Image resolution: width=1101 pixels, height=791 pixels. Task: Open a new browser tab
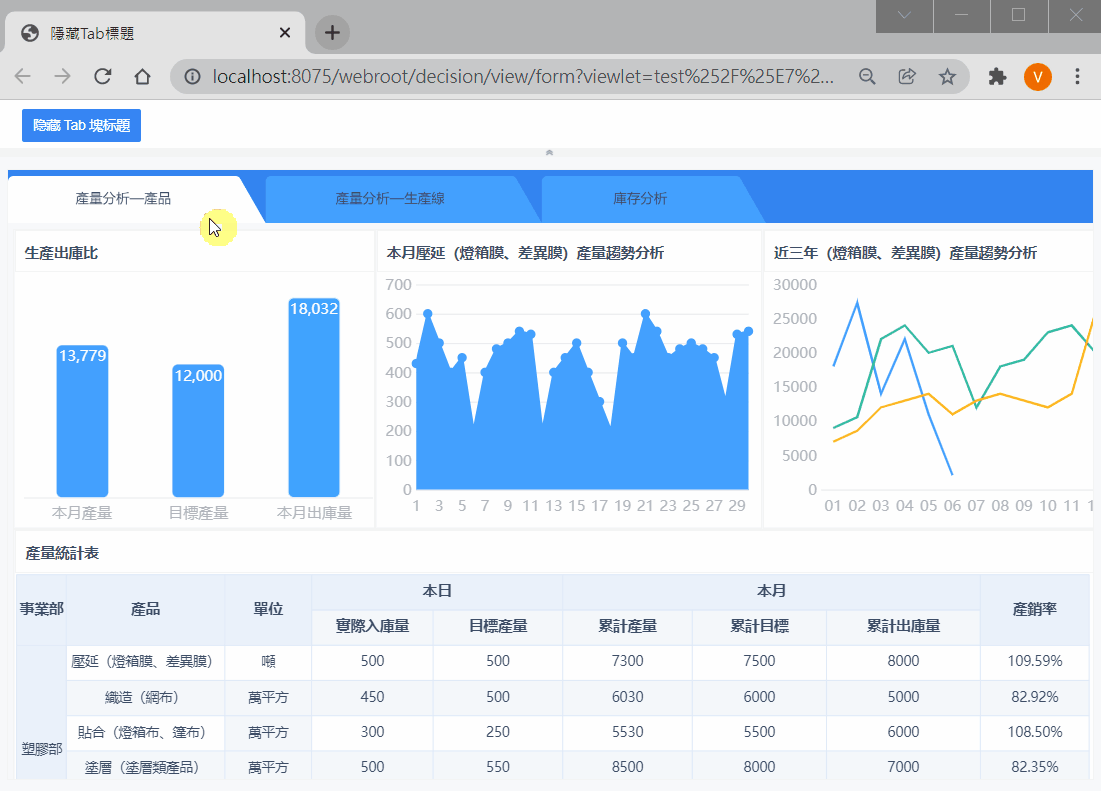[x=331, y=31]
